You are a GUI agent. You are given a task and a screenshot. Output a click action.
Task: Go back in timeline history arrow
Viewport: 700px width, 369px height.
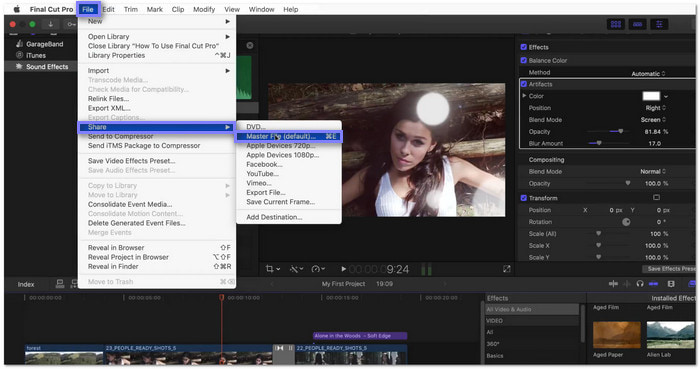point(271,284)
